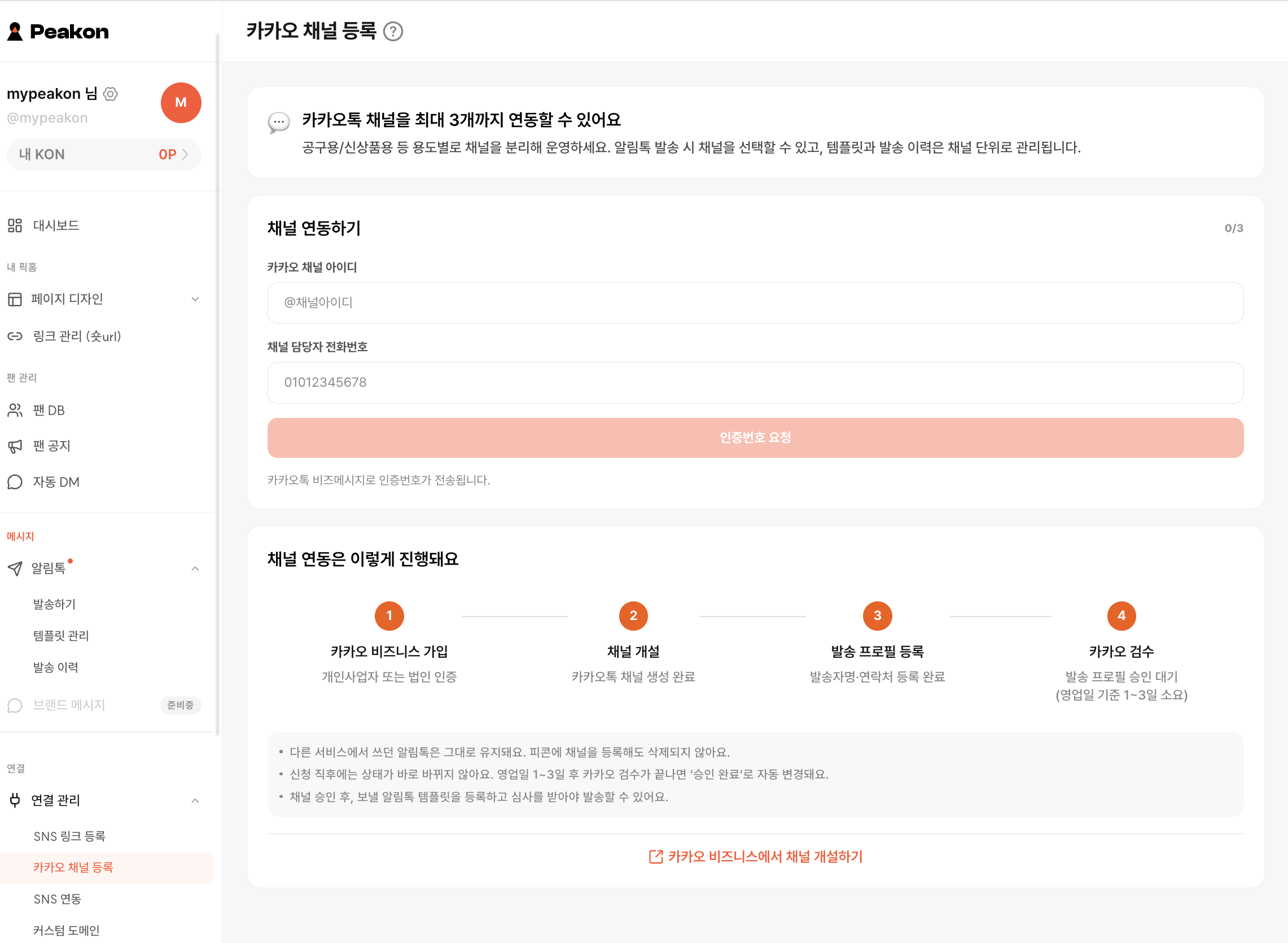Image resolution: width=1288 pixels, height=943 pixels.
Task: Expand the 페이지 디자인 menu chevron
Action: click(195, 299)
